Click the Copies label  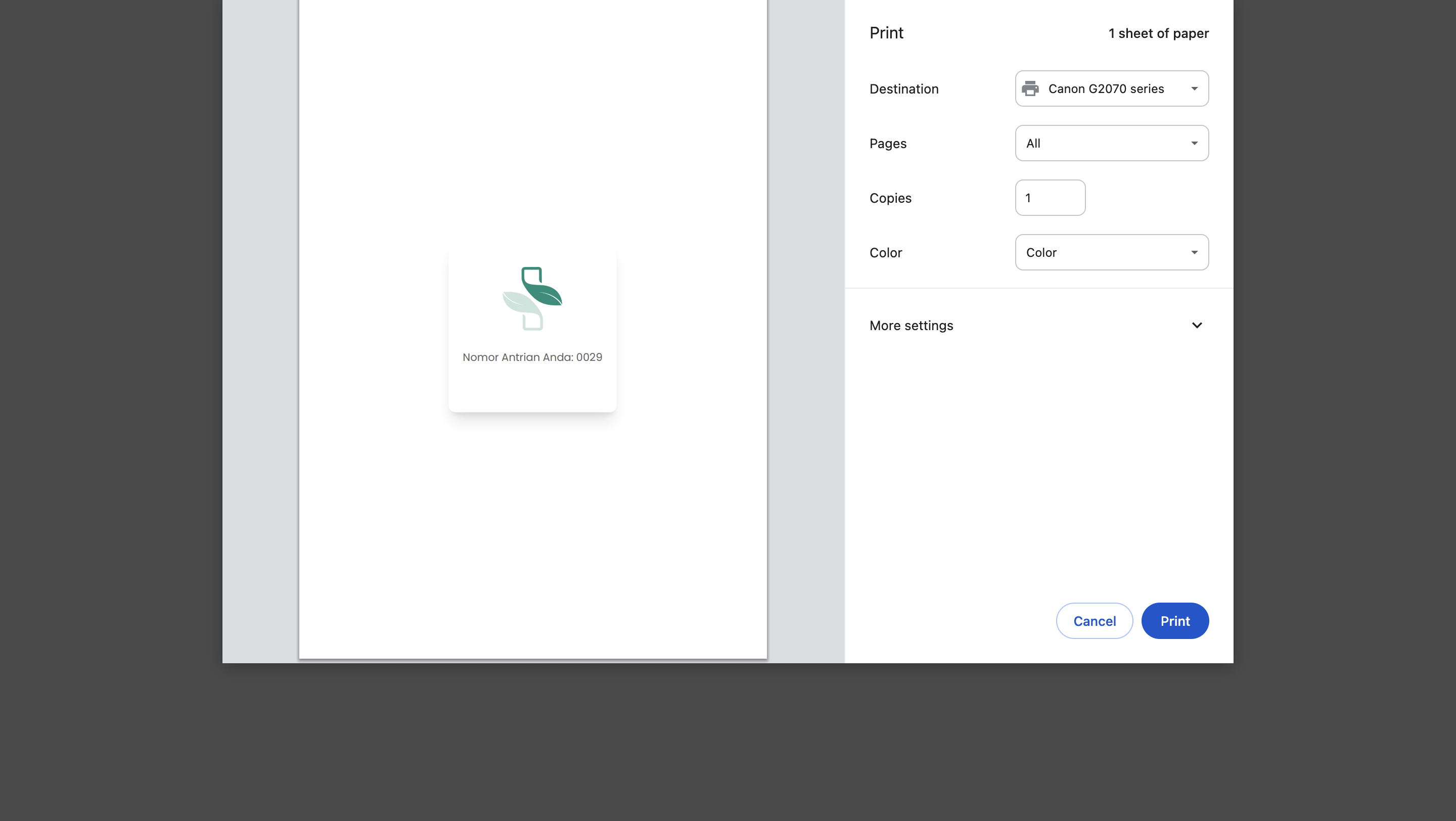coord(890,198)
